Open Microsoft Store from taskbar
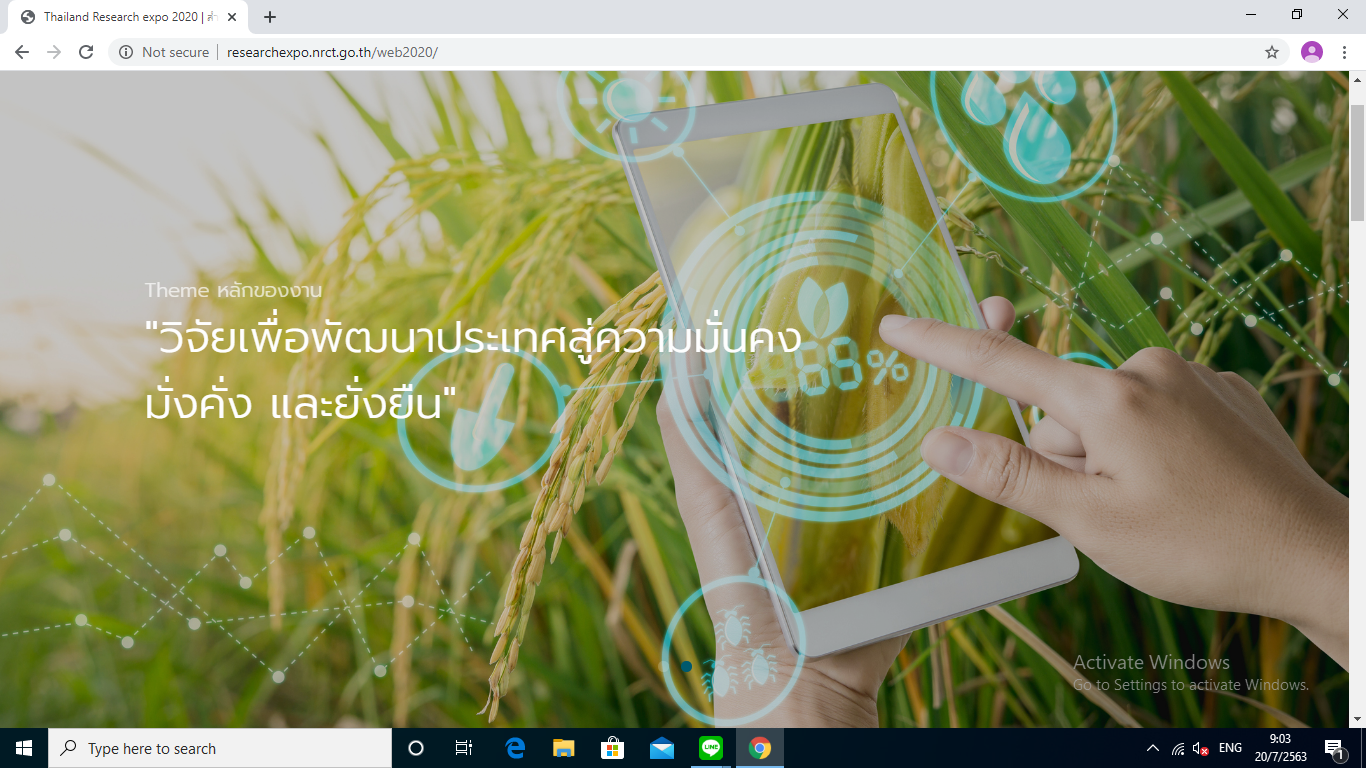 [x=612, y=748]
